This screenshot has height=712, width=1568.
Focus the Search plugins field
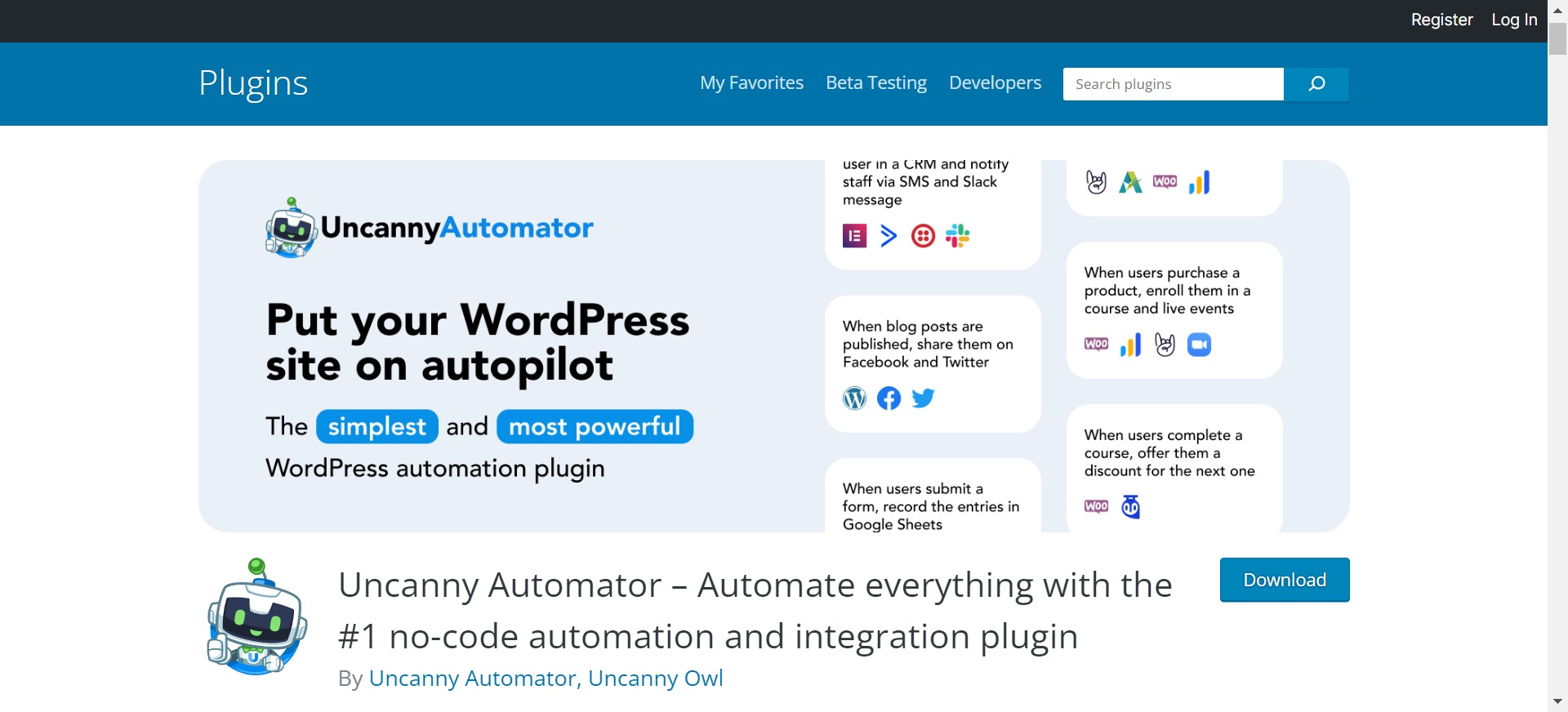1173,84
